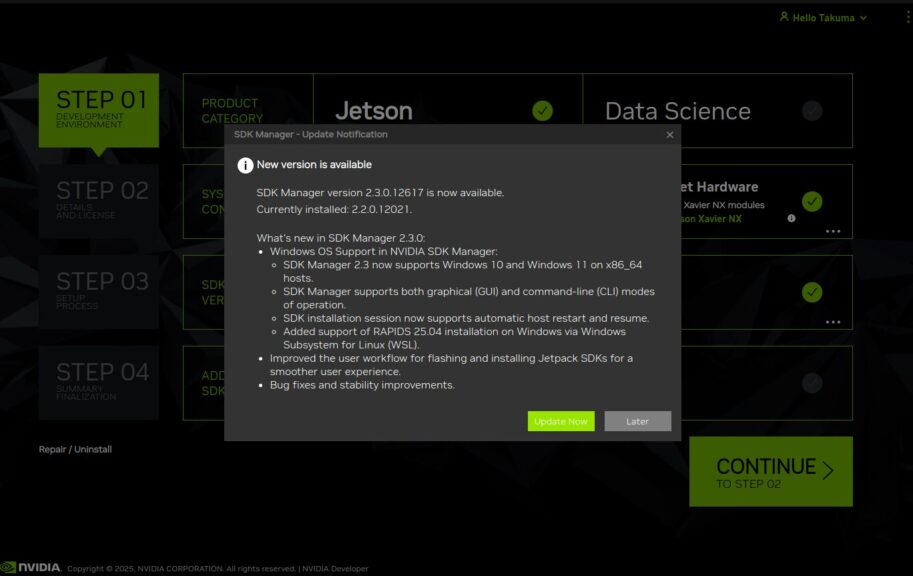Enable the unchecked circle in the STEP 04 row

tap(812, 383)
